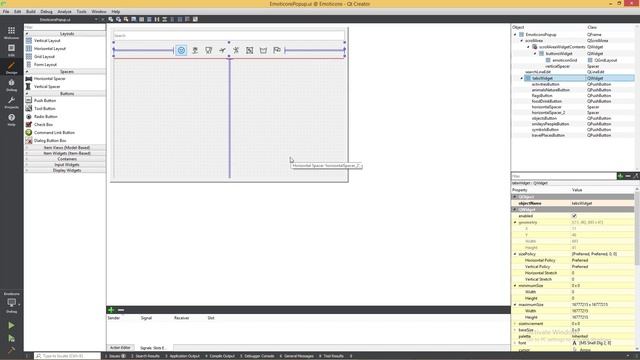Toggle the enabled property checkbox
This screenshot has width=640, height=360.
pyautogui.click(x=574, y=216)
